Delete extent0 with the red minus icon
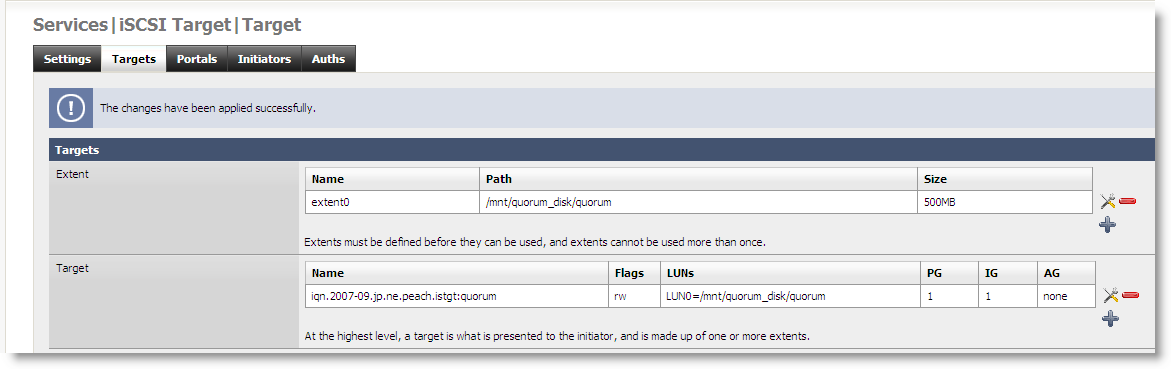1171x369 pixels. 1128,202
